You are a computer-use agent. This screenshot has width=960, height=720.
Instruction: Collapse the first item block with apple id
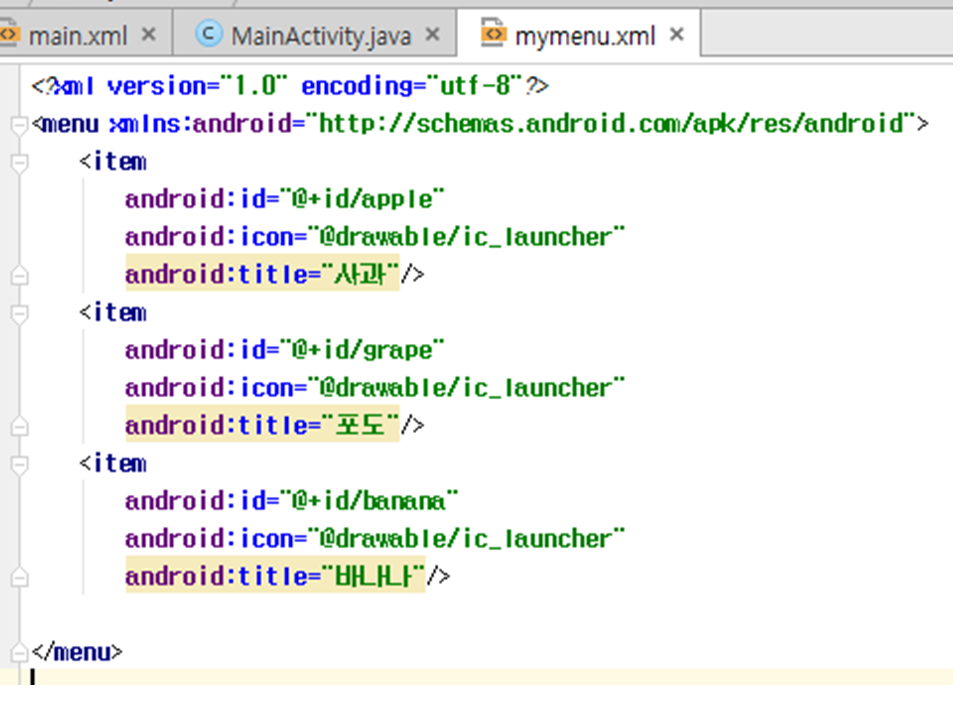coord(17,162)
